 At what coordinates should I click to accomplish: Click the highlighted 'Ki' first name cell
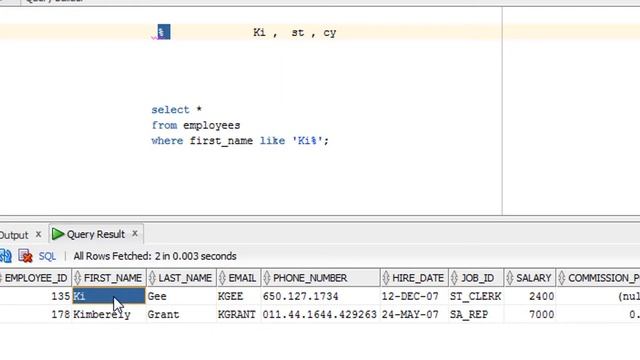click(x=109, y=296)
